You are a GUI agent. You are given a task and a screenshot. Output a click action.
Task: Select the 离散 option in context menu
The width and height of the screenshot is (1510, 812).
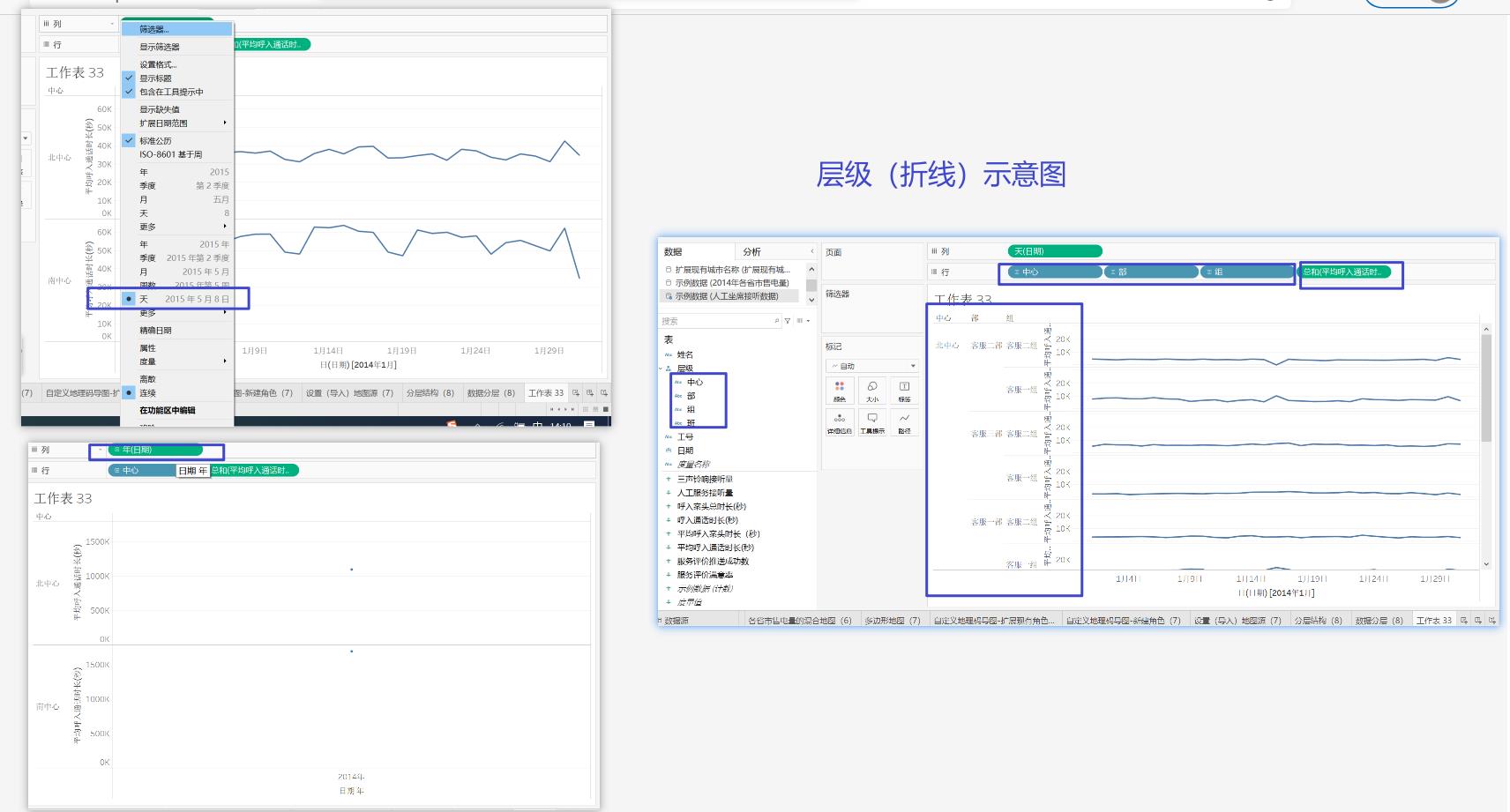pos(177,379)
